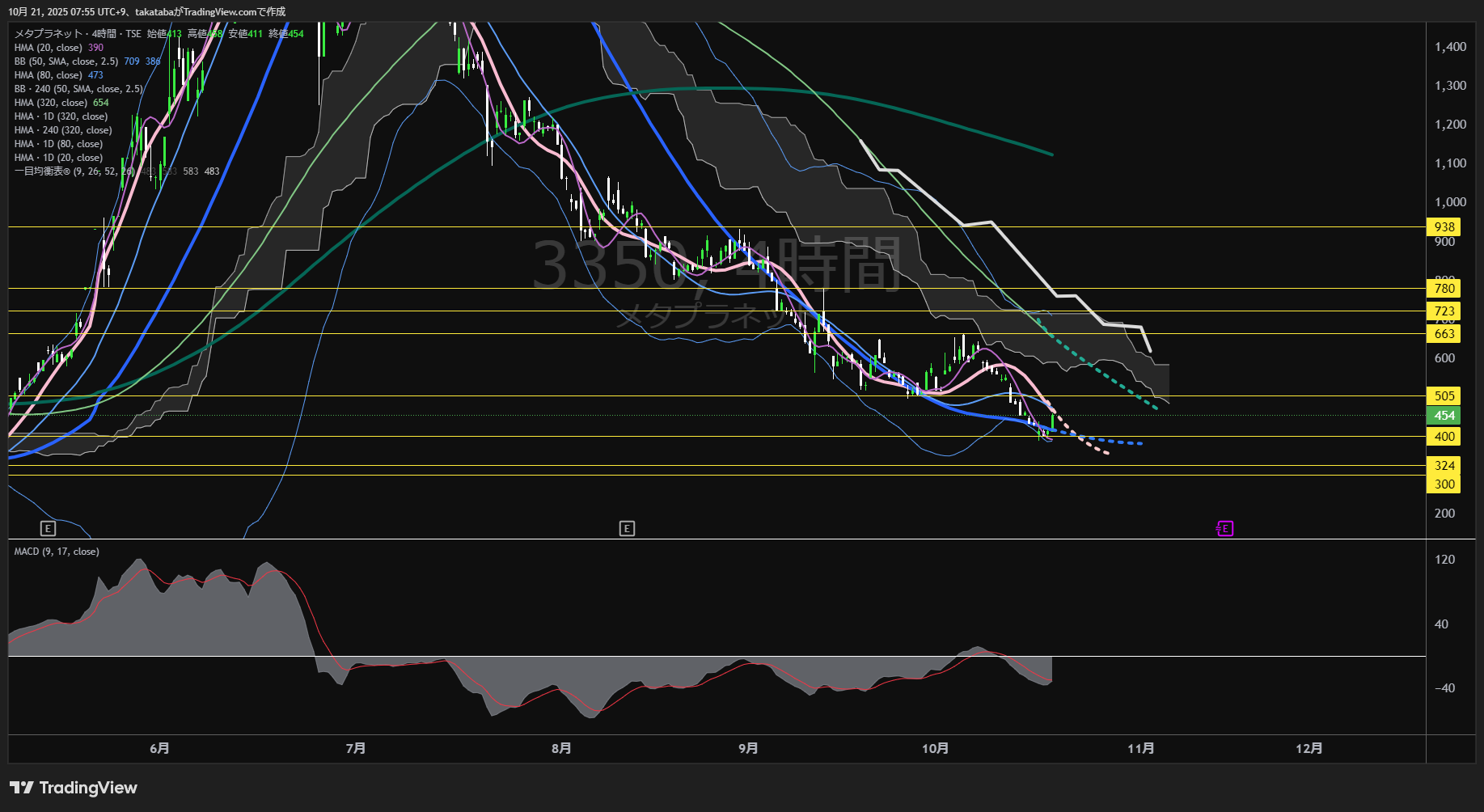1484x812 pixels.
Task: Click the 一目均衡表 indicator legend
Action: coord(73,171)
